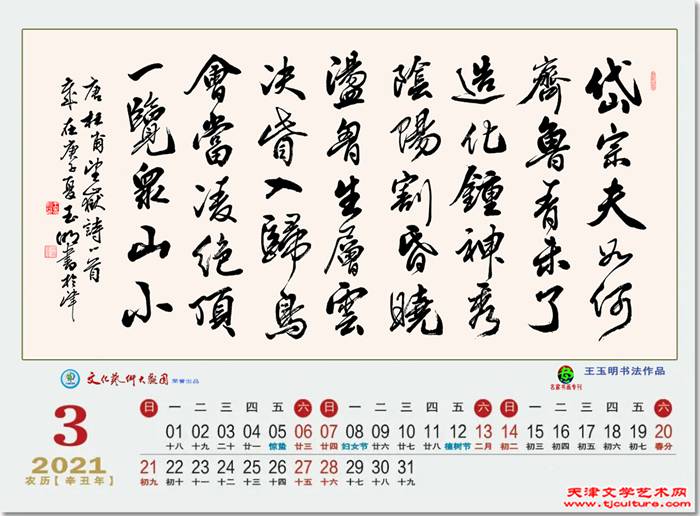Viewport: 700px width, 516px height.
Task: Click the 四 weekday header above date 04
Action: 252,408
